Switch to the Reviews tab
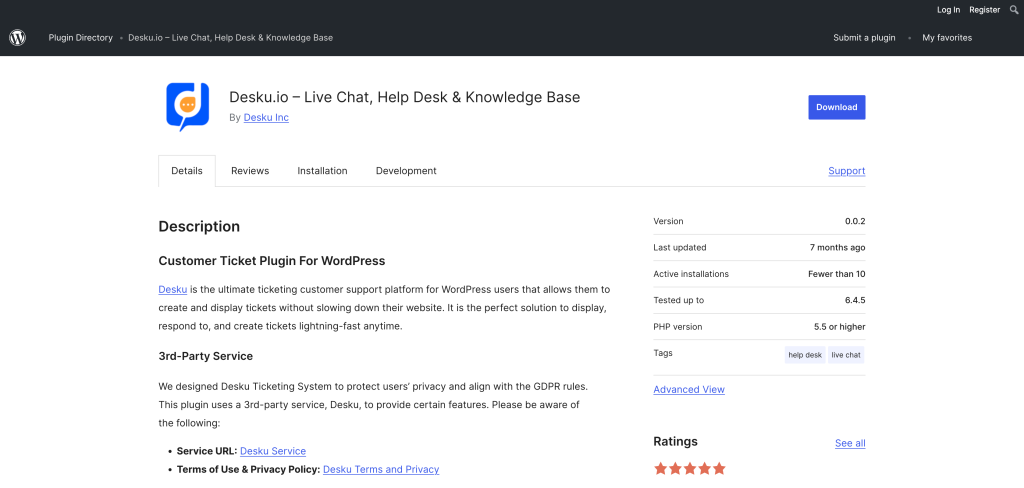Screen dimensions: 1024x488 (250, 171)
